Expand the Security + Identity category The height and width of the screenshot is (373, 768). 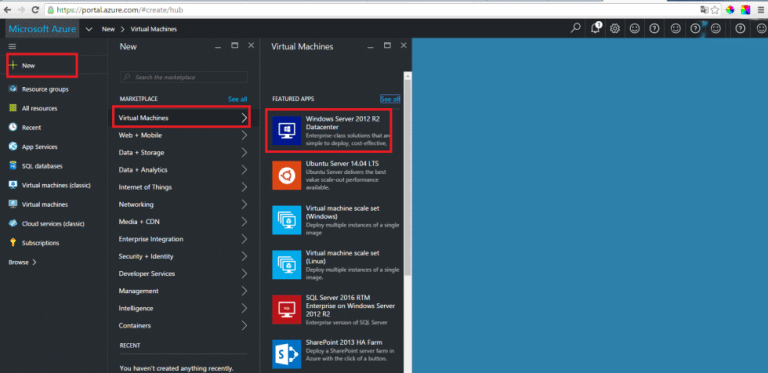point(183,256)
